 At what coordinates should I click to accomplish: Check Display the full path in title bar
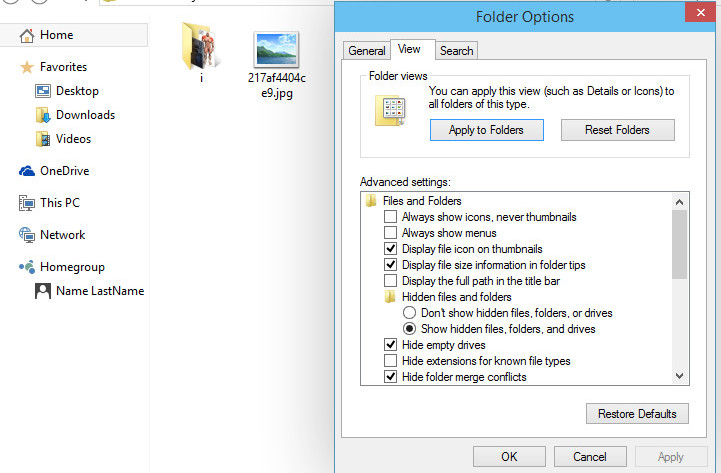pyautogui.click(x=390, y=280)
